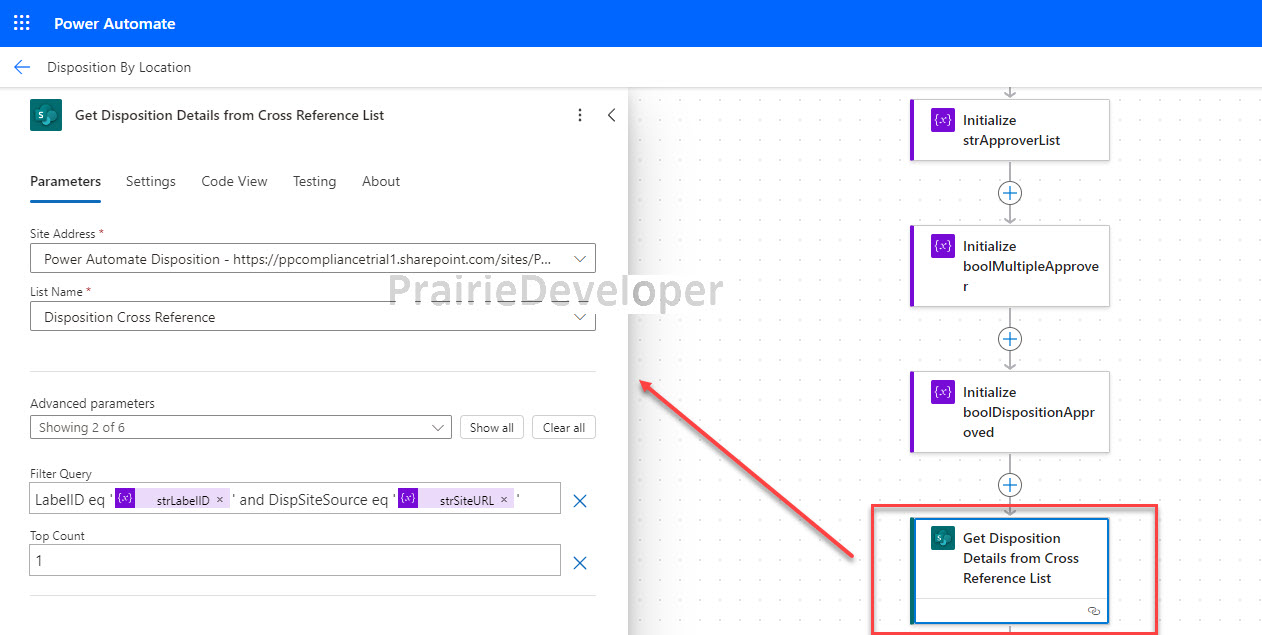Click the connection link icon on the card
Image resolution: width=1262 pixels, height=635 pixels.
1093,610
